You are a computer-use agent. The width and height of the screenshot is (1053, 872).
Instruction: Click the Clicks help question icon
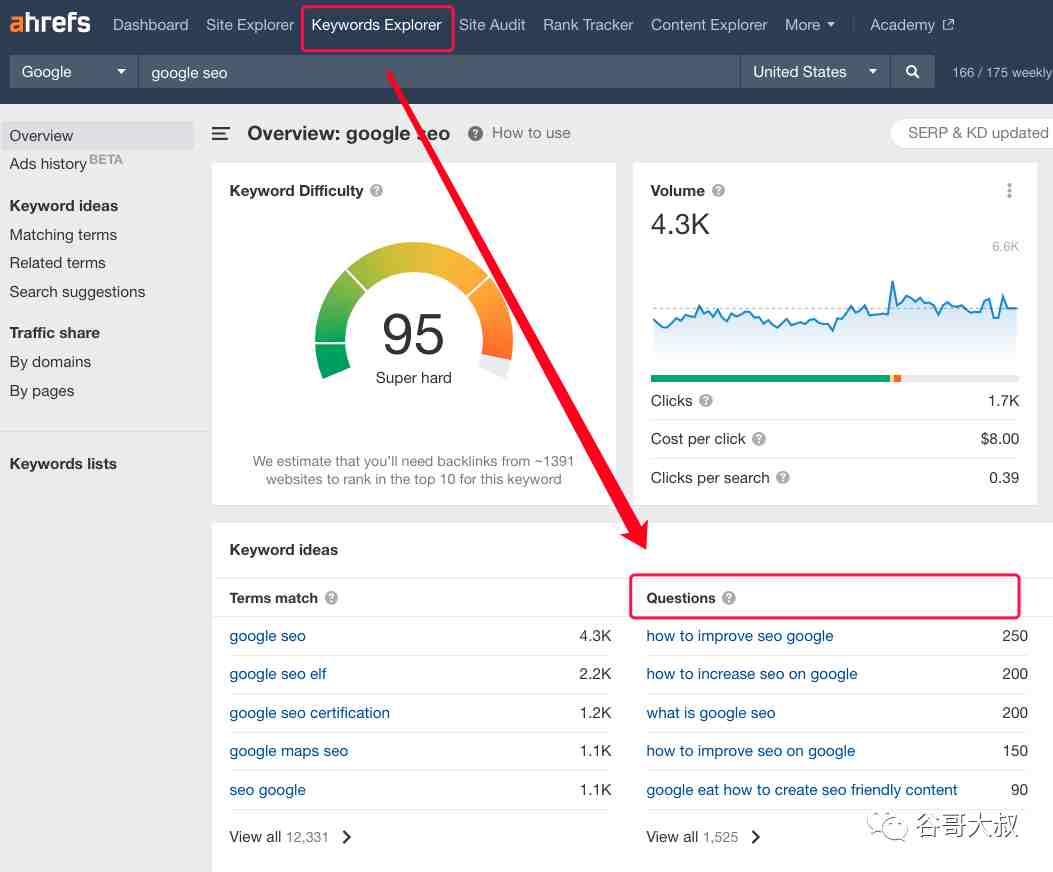[706, 401]
